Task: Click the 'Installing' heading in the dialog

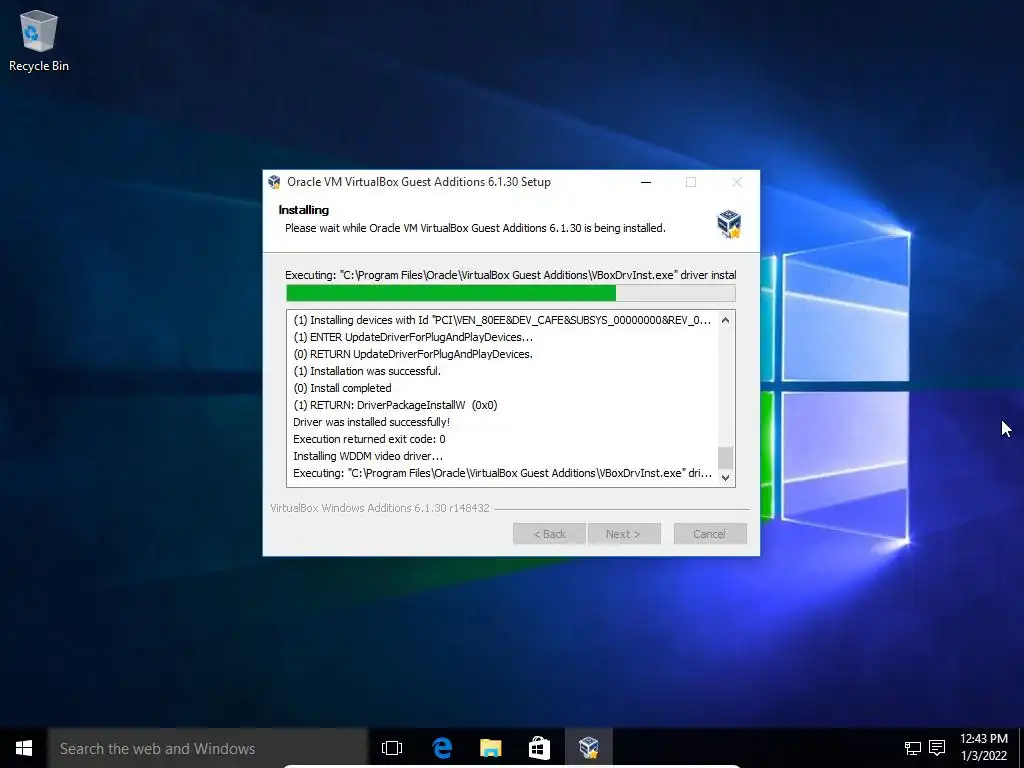Action: [x=304, y=210]
